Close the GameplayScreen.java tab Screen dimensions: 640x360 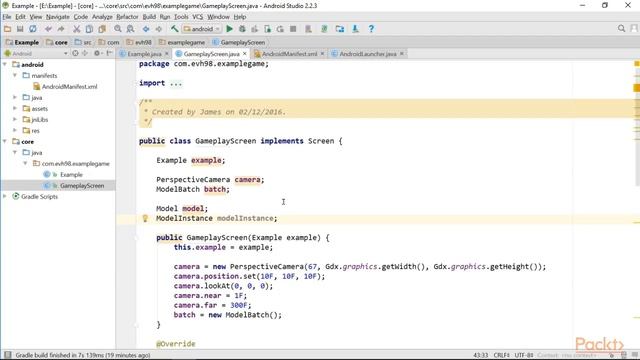tap(245, 53)
